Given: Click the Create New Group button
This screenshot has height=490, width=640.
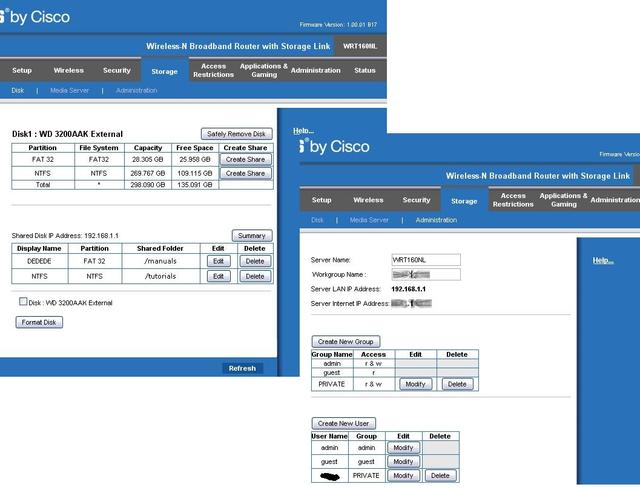Looking at the screenshot, I should [346, 341].
